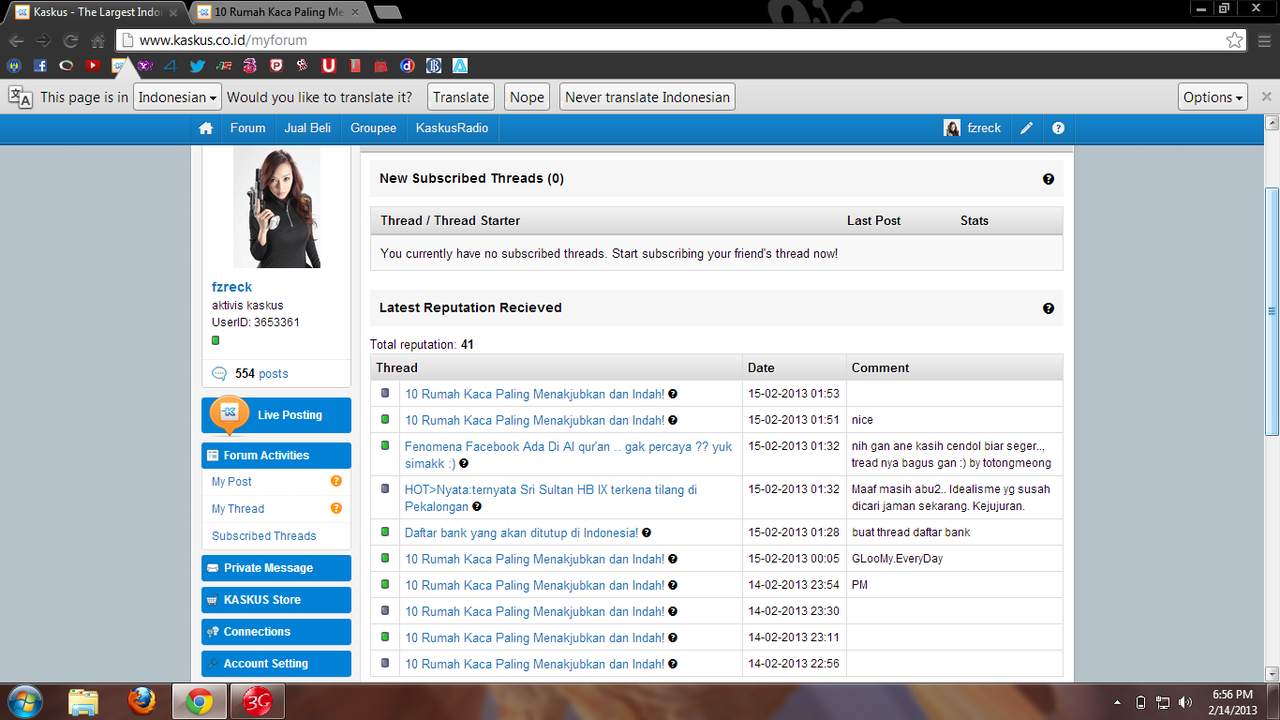Click the fzreck profile picture
This screenshot has width=1280, height=720.
(277, 208)
